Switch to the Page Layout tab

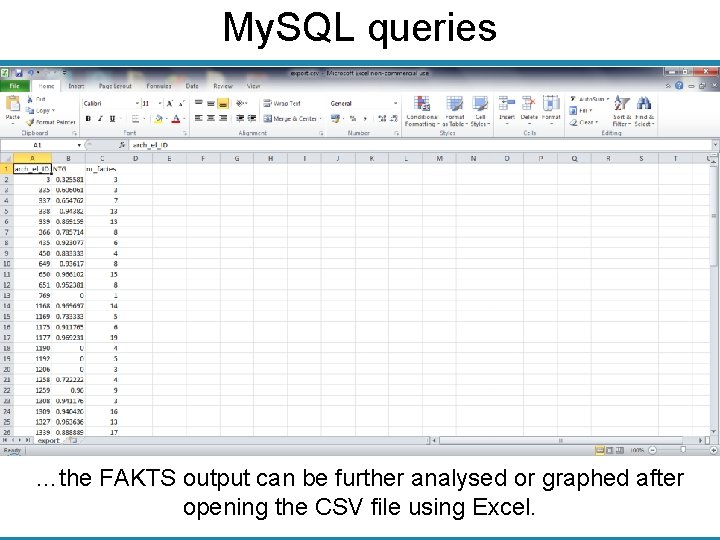[115, 86]
